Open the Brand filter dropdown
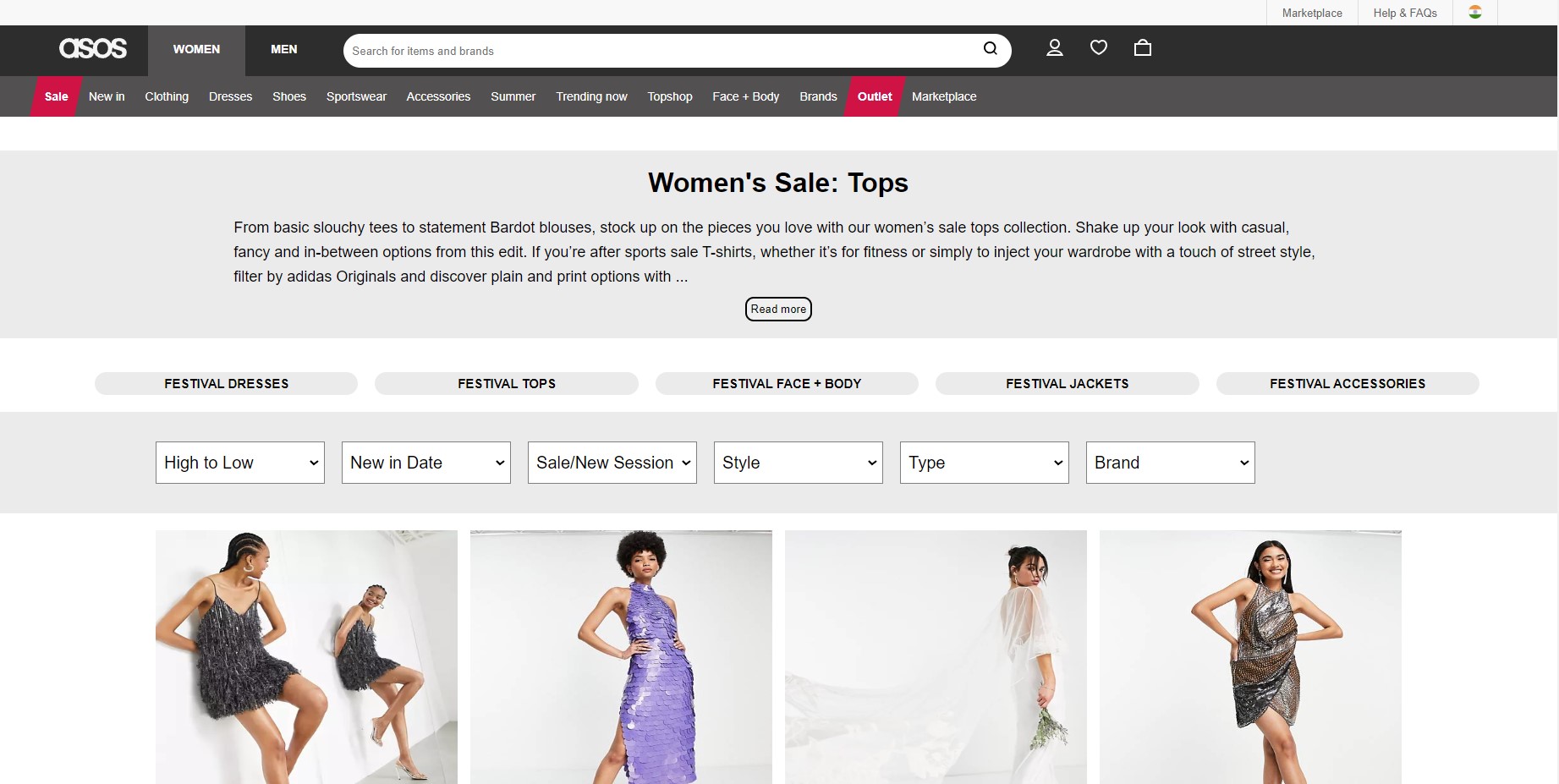 click(x=1171, y=463)
